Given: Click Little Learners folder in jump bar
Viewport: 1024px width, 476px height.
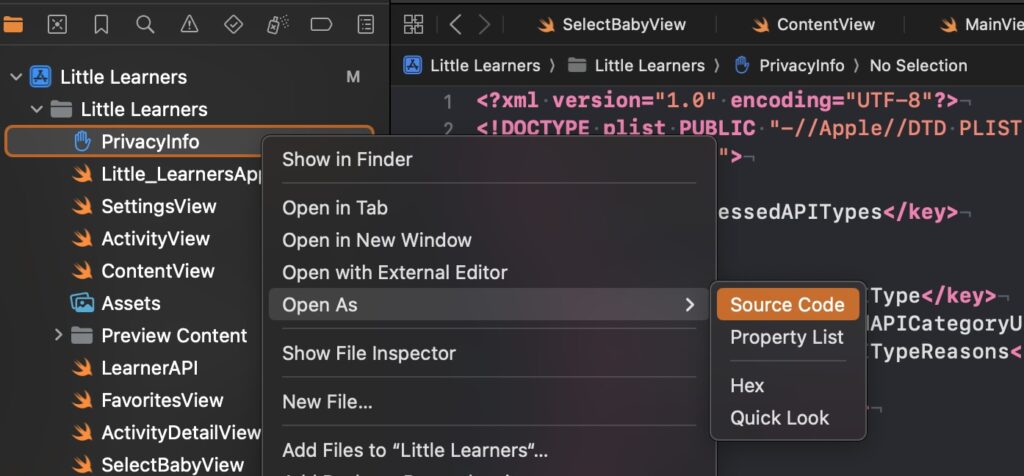Looking at the screenshot, I should [636, 65].
